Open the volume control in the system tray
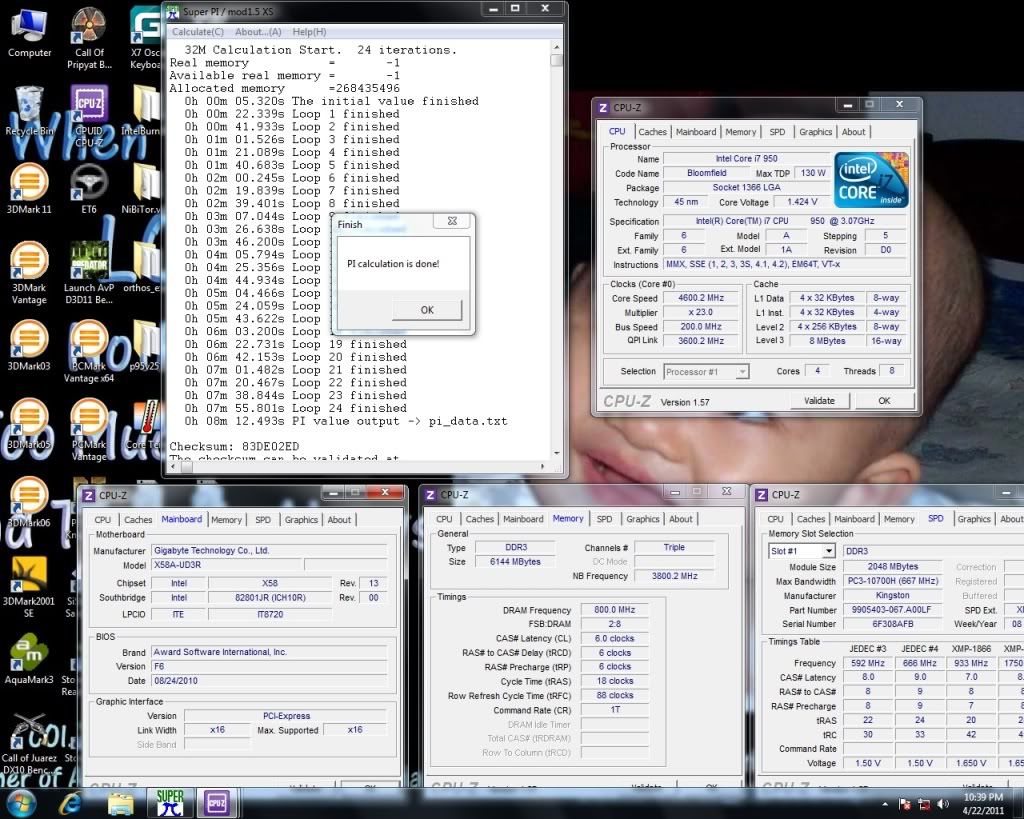This screenshot has width=1024, height=819. tap(942, 803)
